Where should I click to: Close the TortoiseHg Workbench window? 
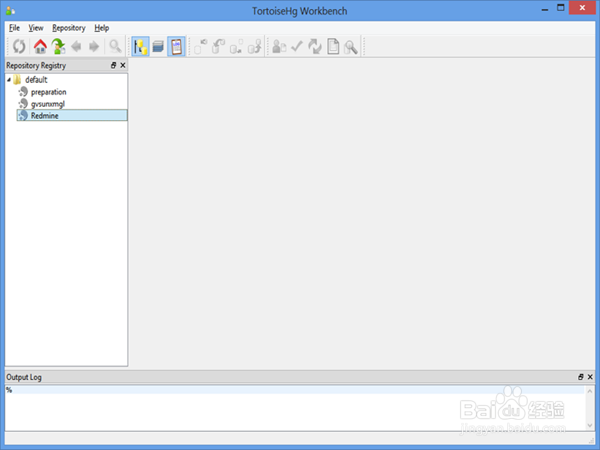pos(582,8)
